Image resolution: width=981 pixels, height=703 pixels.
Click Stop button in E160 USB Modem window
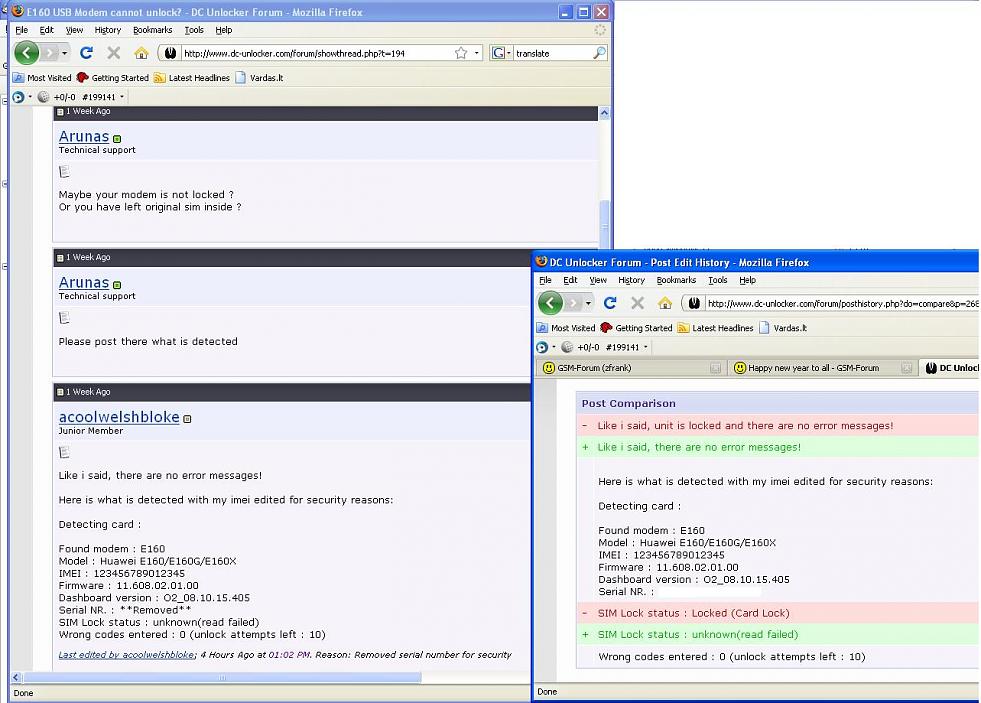click(x=113, y=53)
